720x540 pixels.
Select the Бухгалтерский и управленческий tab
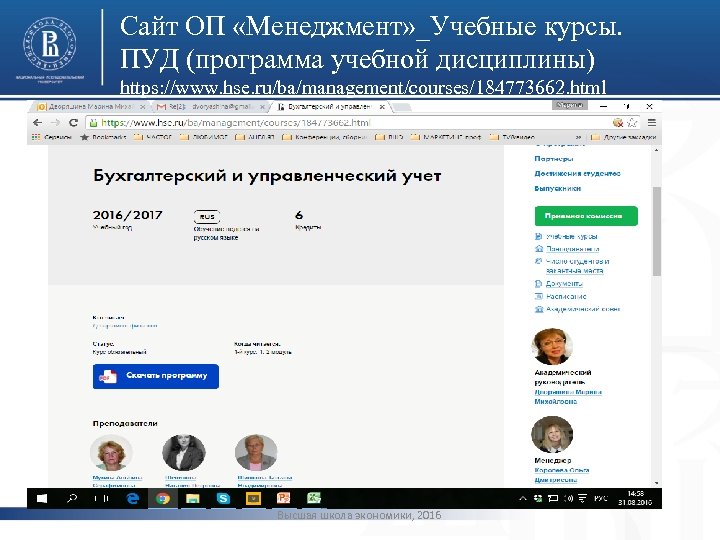[330, 107]
